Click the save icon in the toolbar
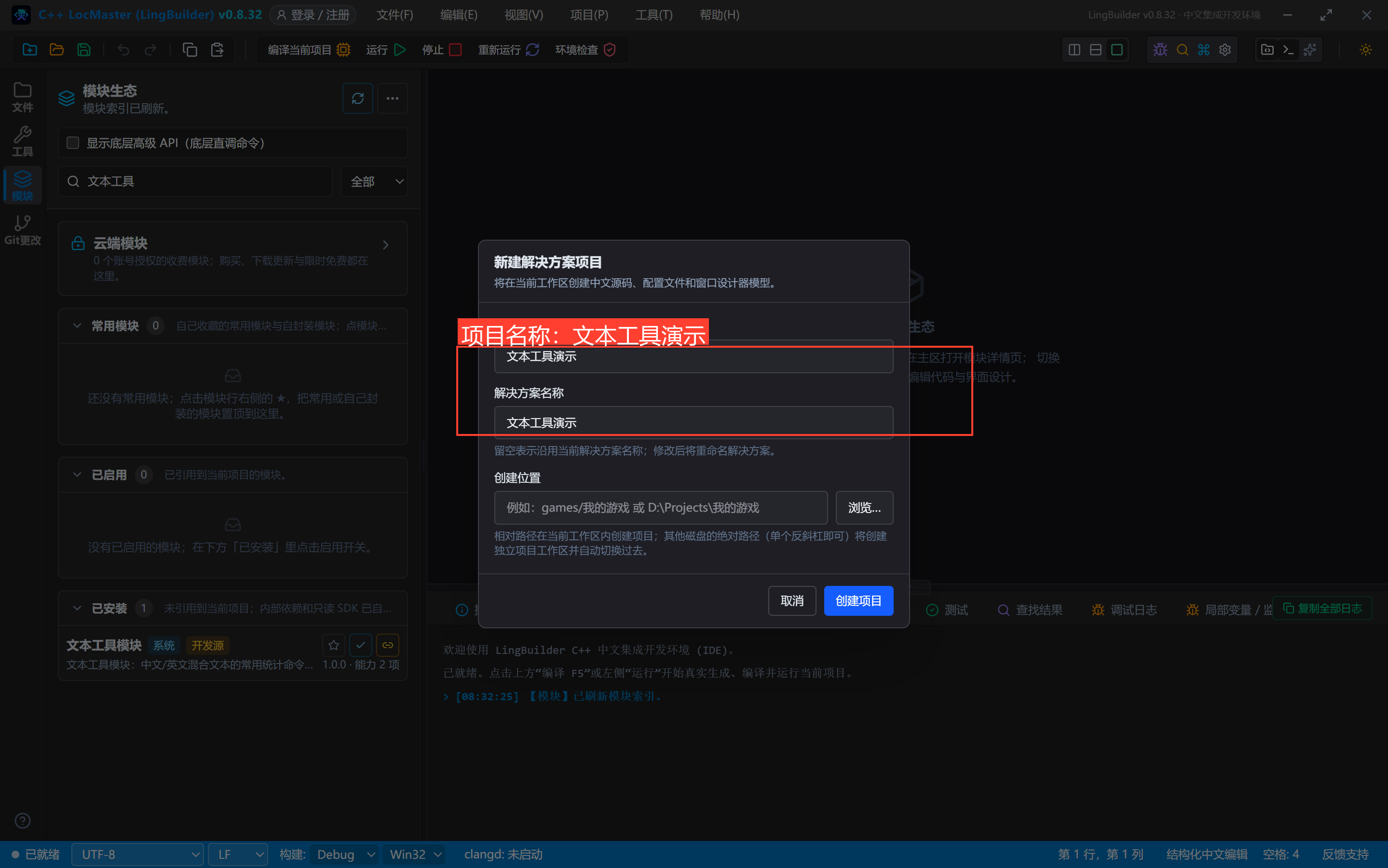The height and width of the screenshot is (868, 1388). tap(84, 50)
